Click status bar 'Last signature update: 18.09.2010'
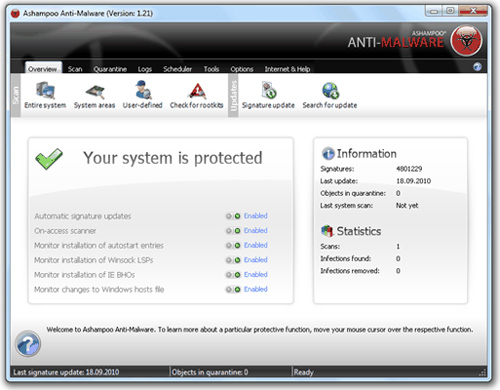 click(x=66, y=372)
